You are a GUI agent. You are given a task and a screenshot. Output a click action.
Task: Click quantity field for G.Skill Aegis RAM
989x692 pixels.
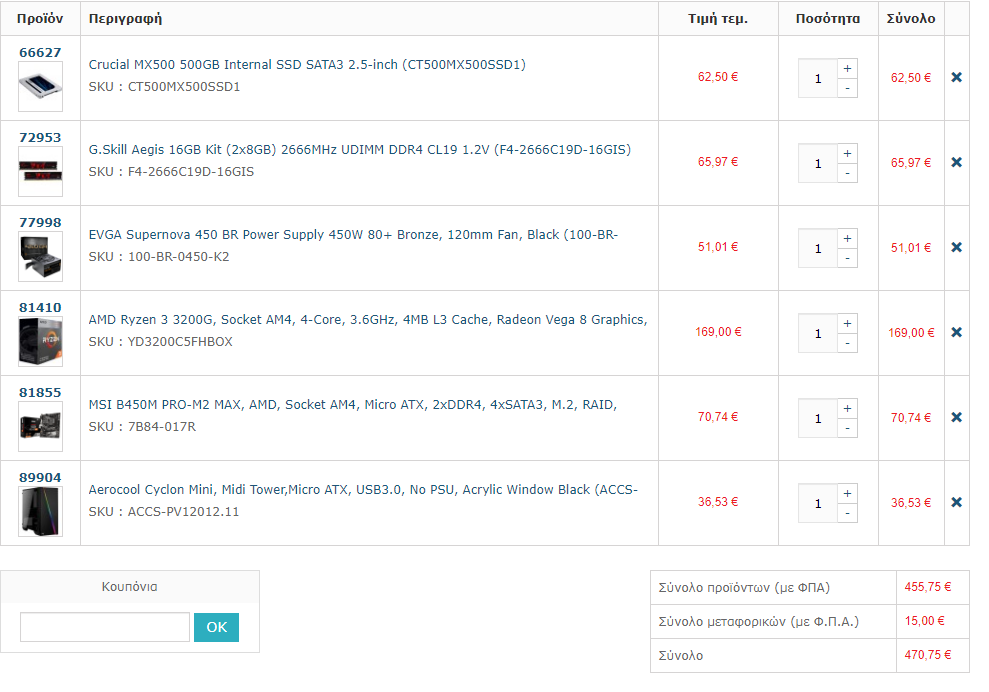817,163
